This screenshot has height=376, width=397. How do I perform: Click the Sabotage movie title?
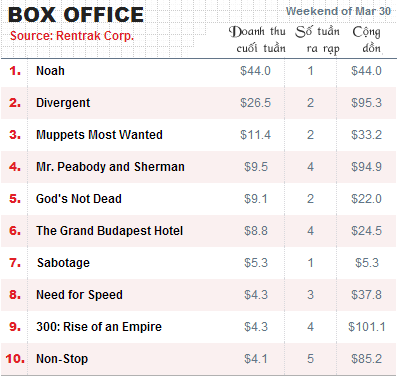point(63,263)
